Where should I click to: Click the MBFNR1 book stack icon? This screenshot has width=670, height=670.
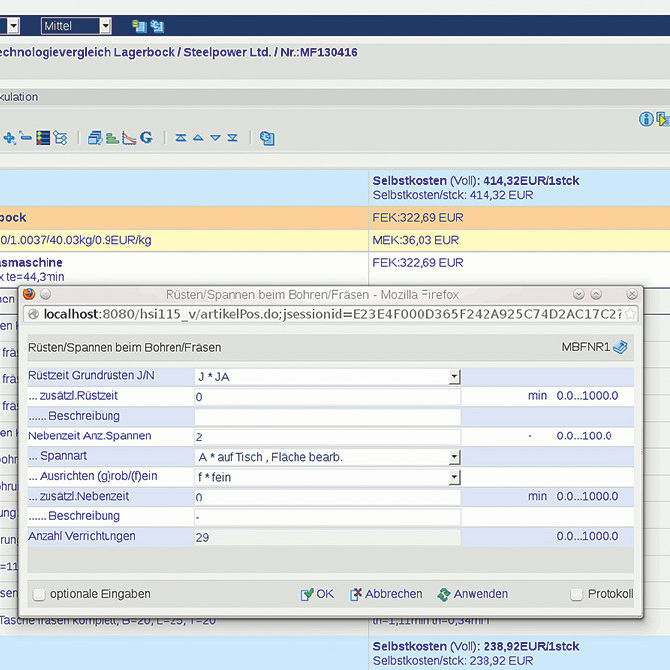(x=620, y=347)
